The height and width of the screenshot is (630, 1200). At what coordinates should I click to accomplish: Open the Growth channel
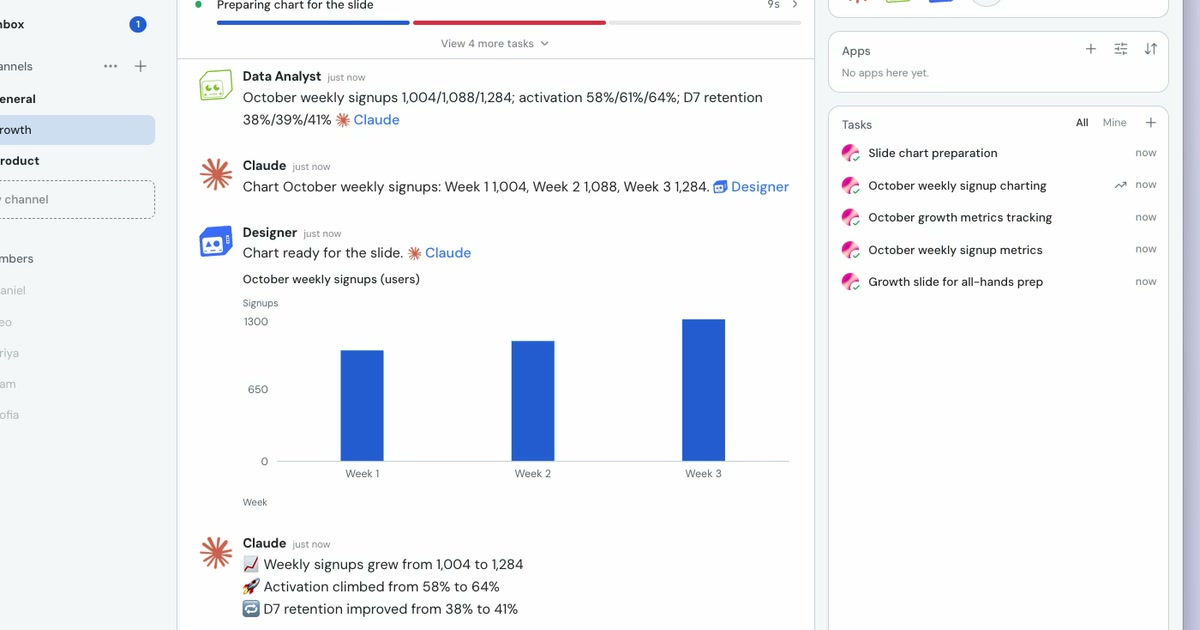77,130
